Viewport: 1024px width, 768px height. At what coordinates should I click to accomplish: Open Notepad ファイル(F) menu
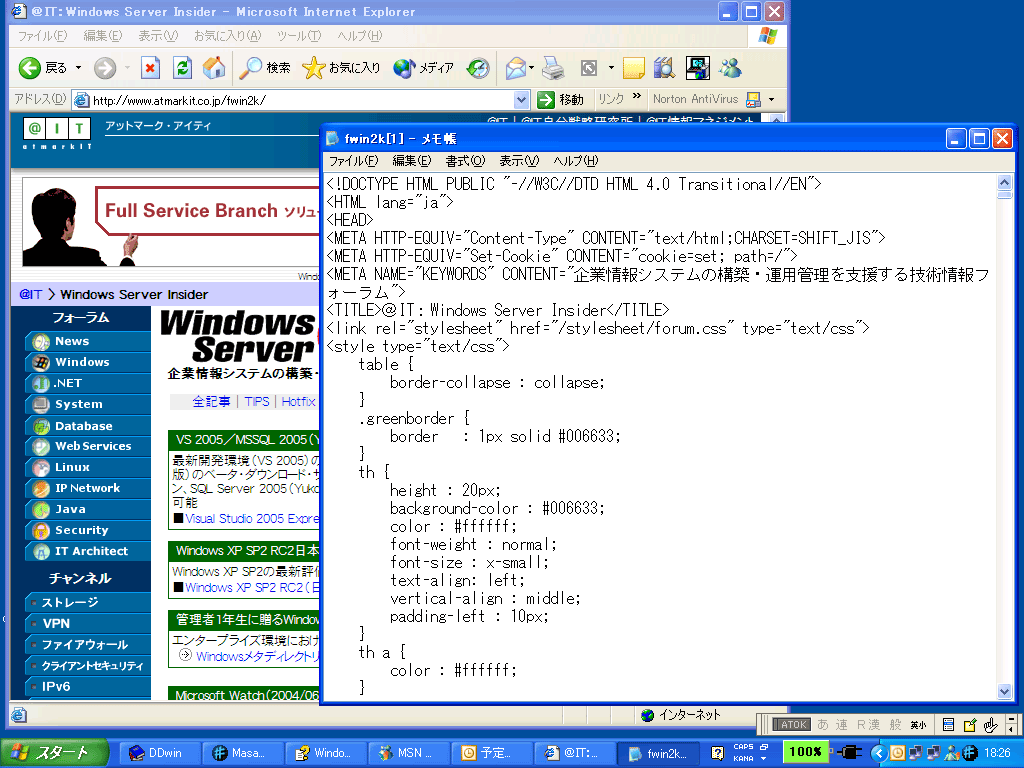353,161
